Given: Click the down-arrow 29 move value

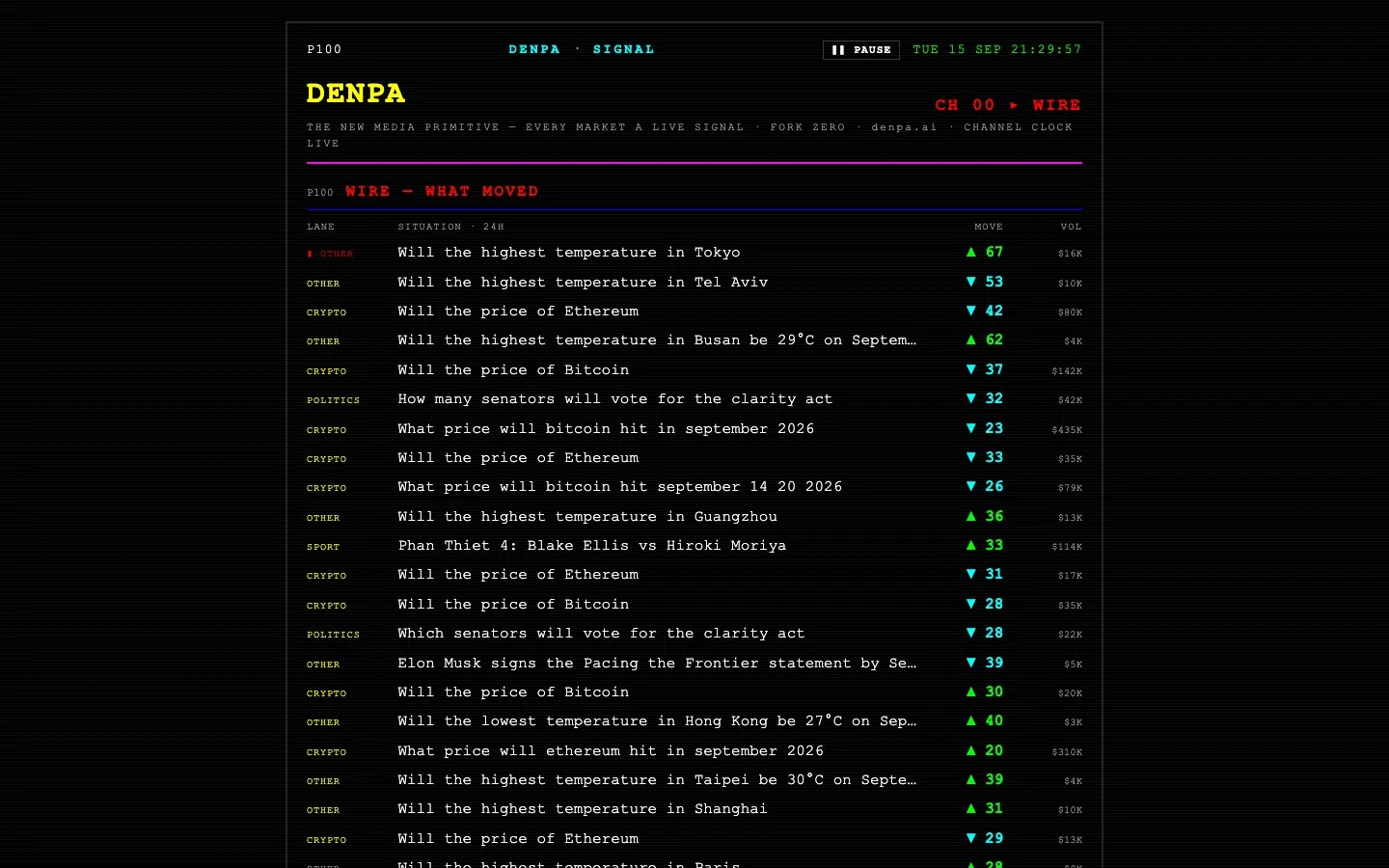Looking at the screenshot, I should click(985, 838).
